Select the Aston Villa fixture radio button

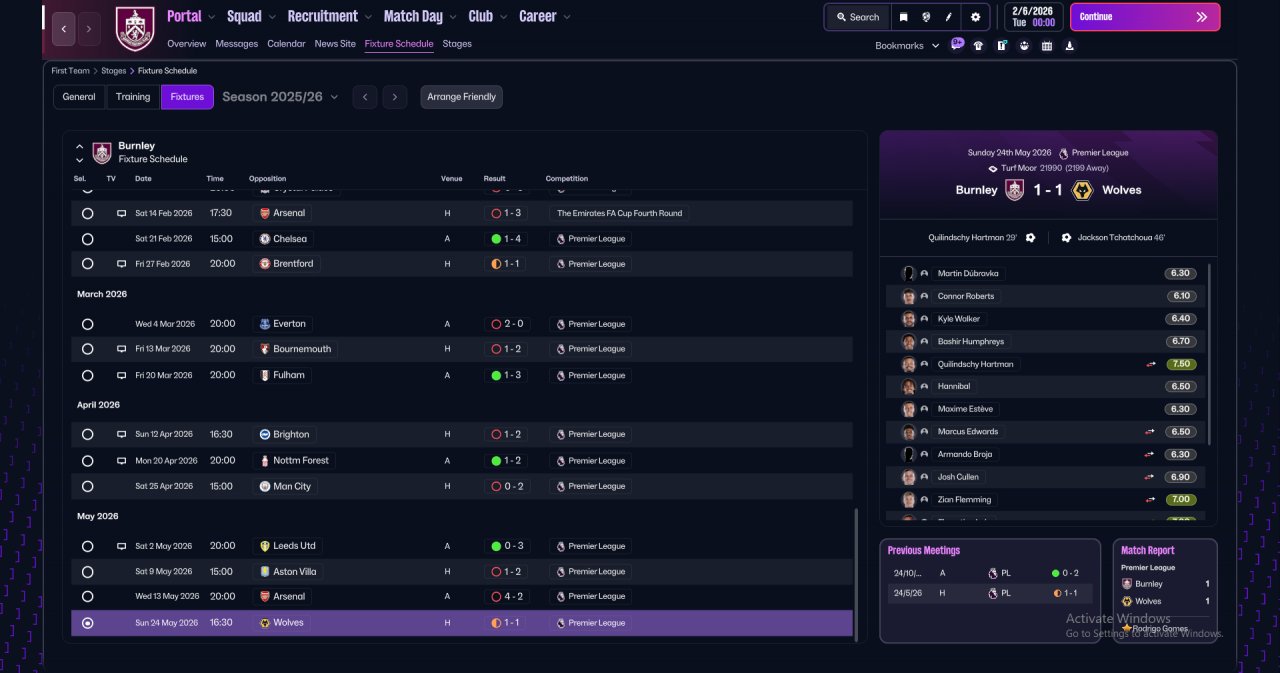(87, 572)
